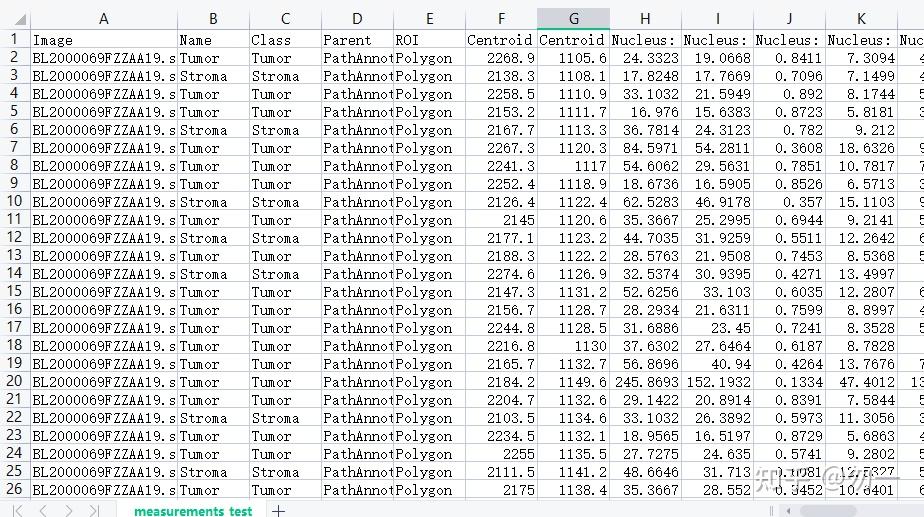Select the cell with value 2145
The image size is (924, 517).
501,220
